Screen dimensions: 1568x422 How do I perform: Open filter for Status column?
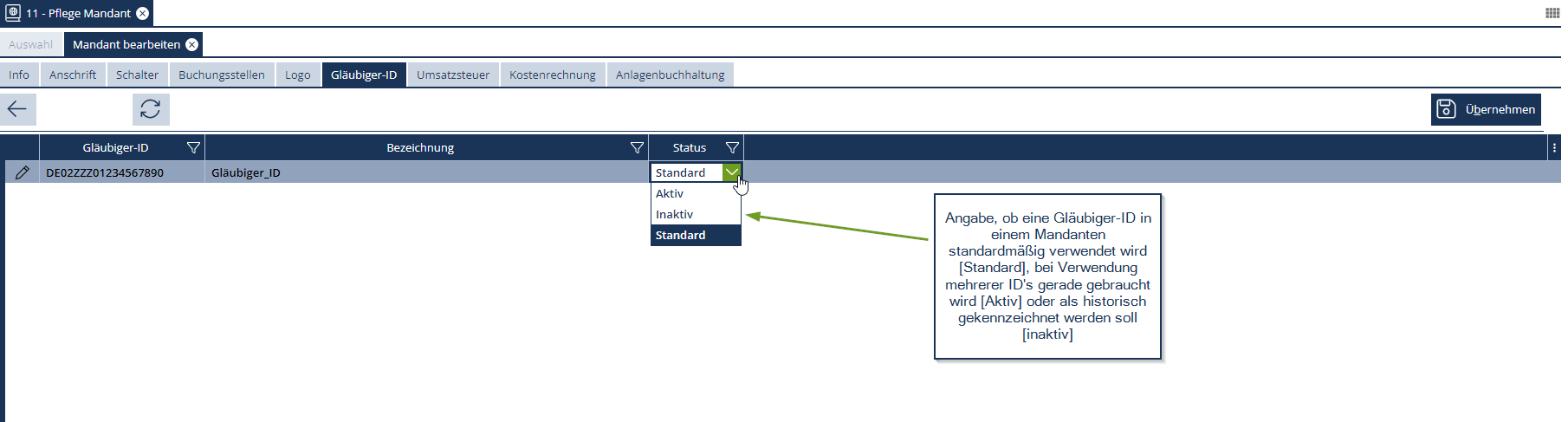(x=732, y=148)
